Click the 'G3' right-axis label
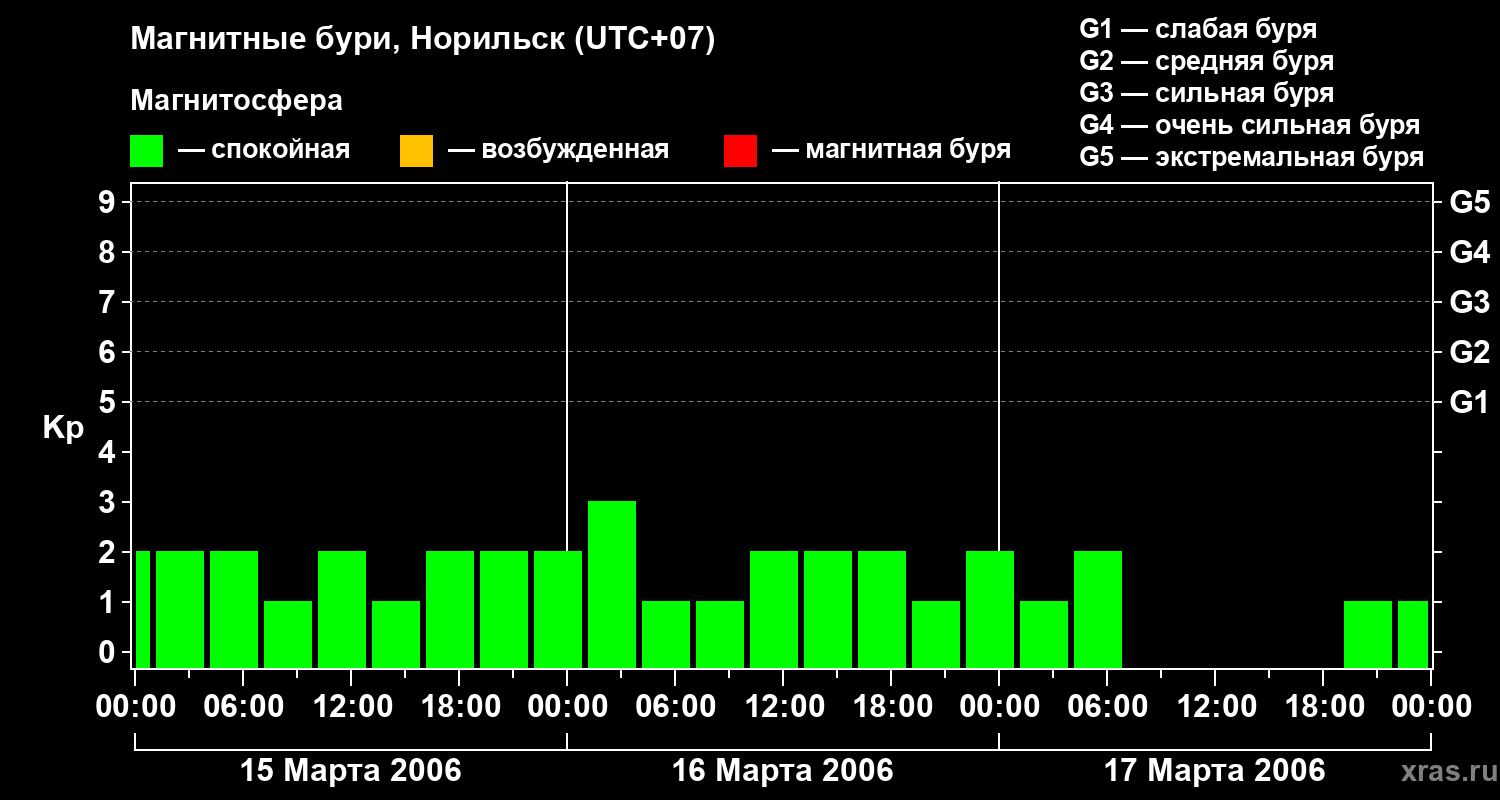Screen dimensions: 1500x800 click(1470, 302)
